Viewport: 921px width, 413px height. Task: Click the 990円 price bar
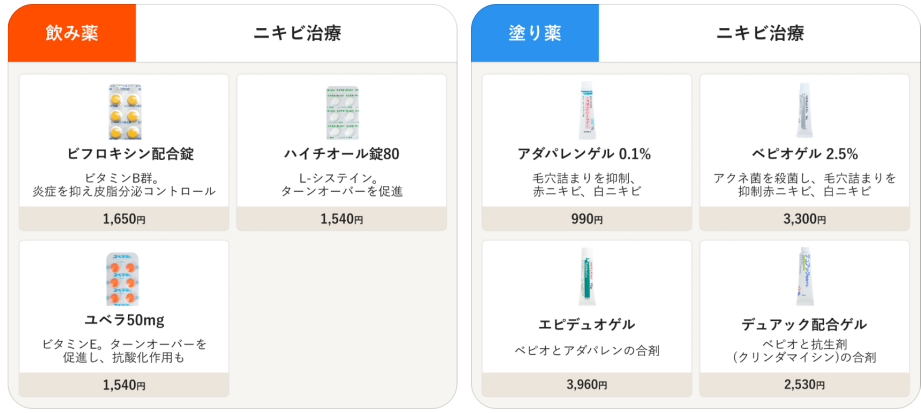(585, 219)
